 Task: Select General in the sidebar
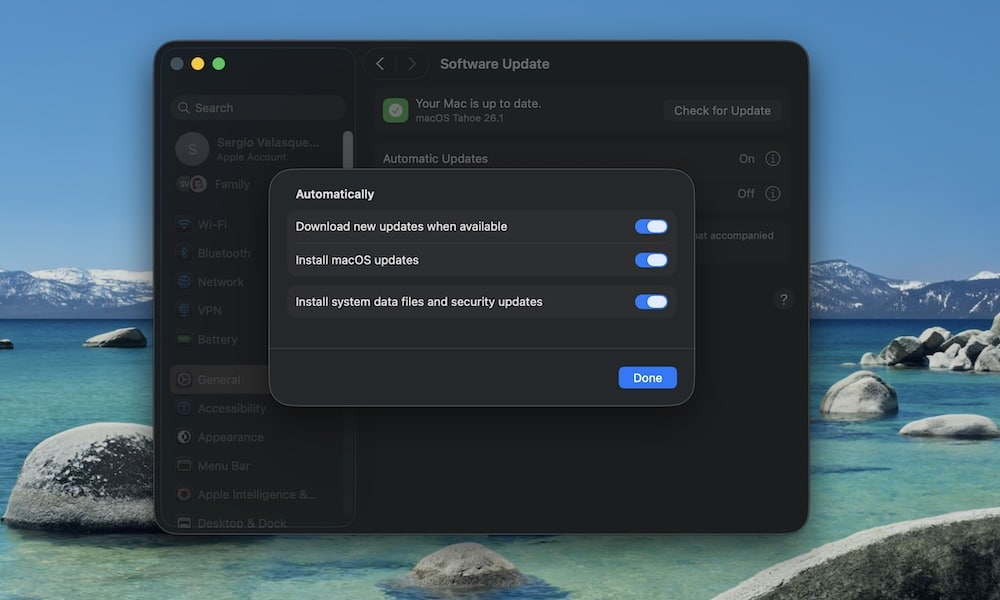217,379
